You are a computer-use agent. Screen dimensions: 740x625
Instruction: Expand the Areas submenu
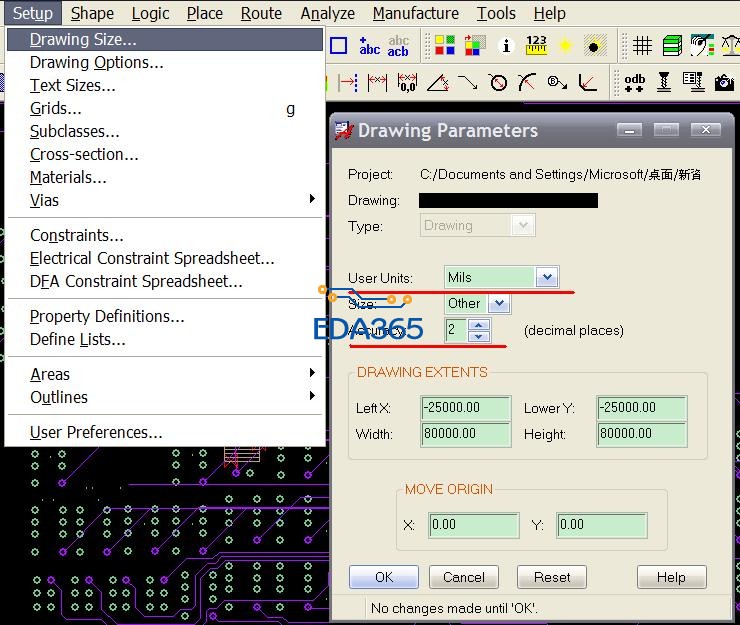(165, 374)
